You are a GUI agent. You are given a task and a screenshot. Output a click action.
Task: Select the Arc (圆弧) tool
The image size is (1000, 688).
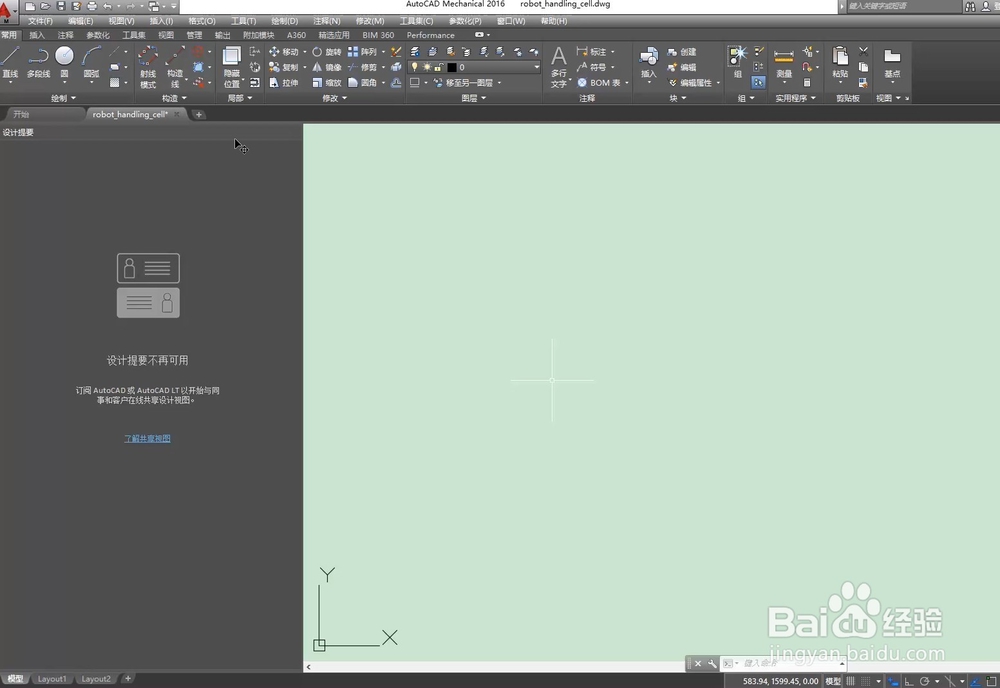[x=91, y=62]
